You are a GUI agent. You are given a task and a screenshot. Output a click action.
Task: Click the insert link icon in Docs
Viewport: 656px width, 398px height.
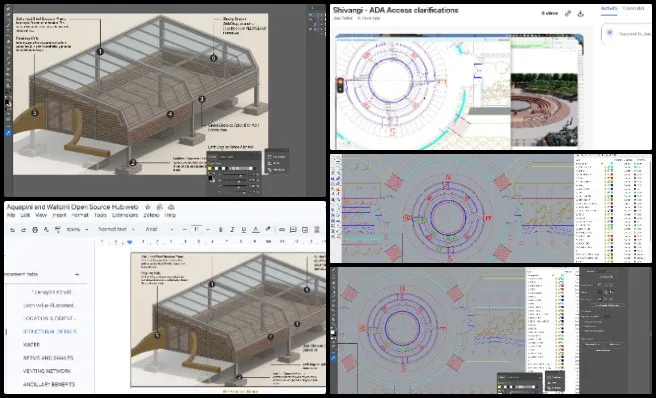(x=282, y=229)
